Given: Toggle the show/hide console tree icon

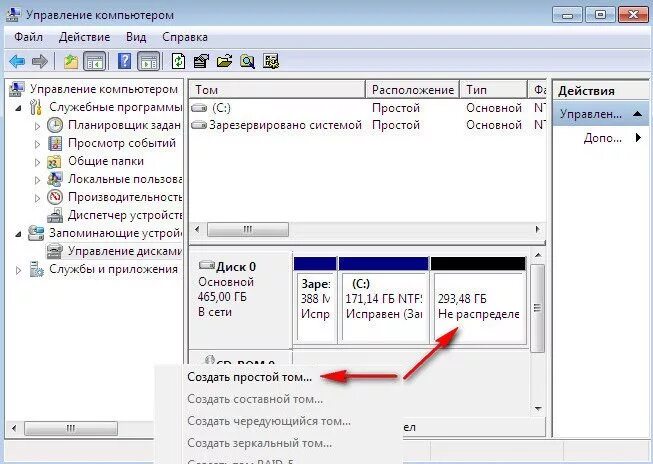Looking at the screenshot, I should pyautogui.click(x=95, y=62).
